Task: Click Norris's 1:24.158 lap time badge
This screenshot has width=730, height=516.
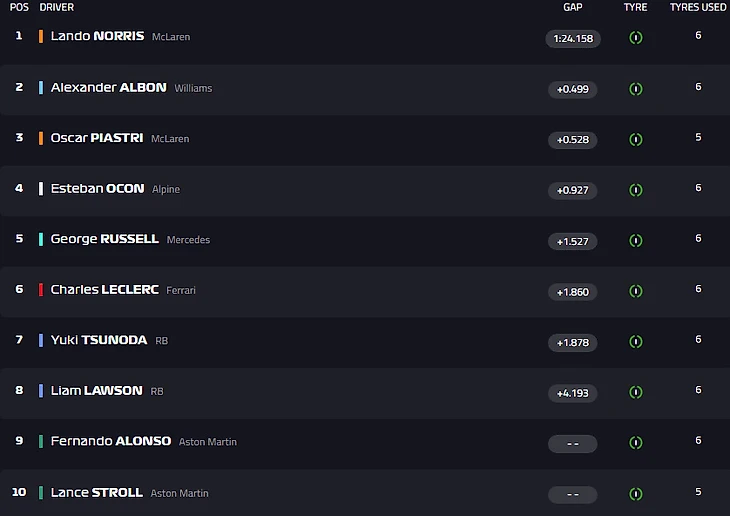Action: coord(573,39)
